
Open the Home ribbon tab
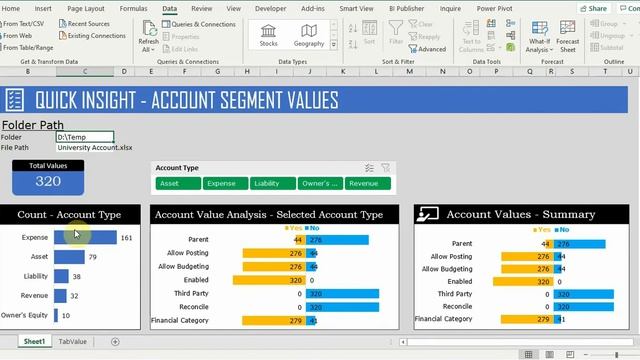11,8
